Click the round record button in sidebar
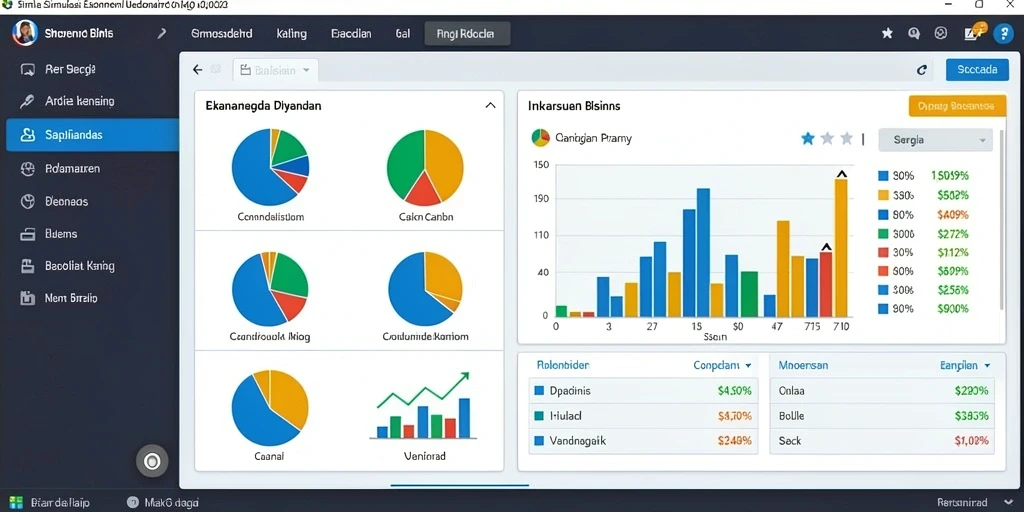1024x512 pixels. (x=152, y=462)
